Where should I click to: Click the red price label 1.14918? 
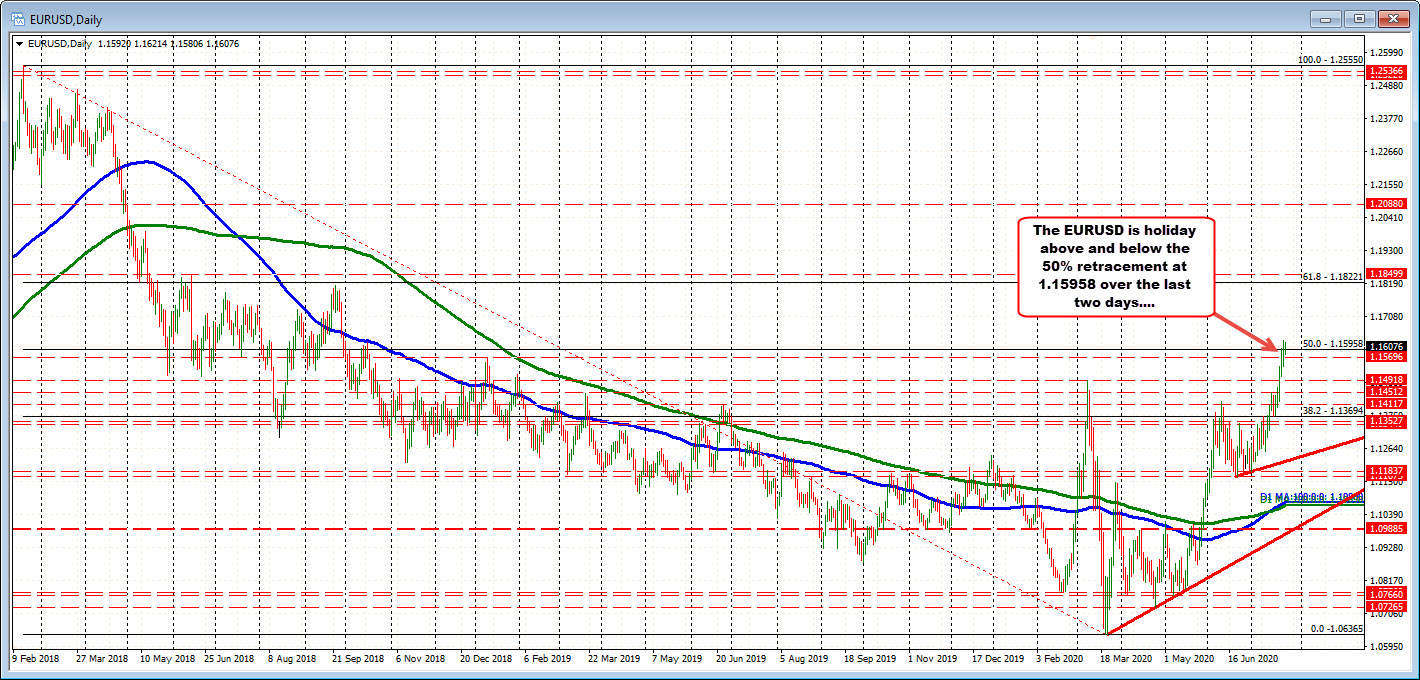point(1386,380)
